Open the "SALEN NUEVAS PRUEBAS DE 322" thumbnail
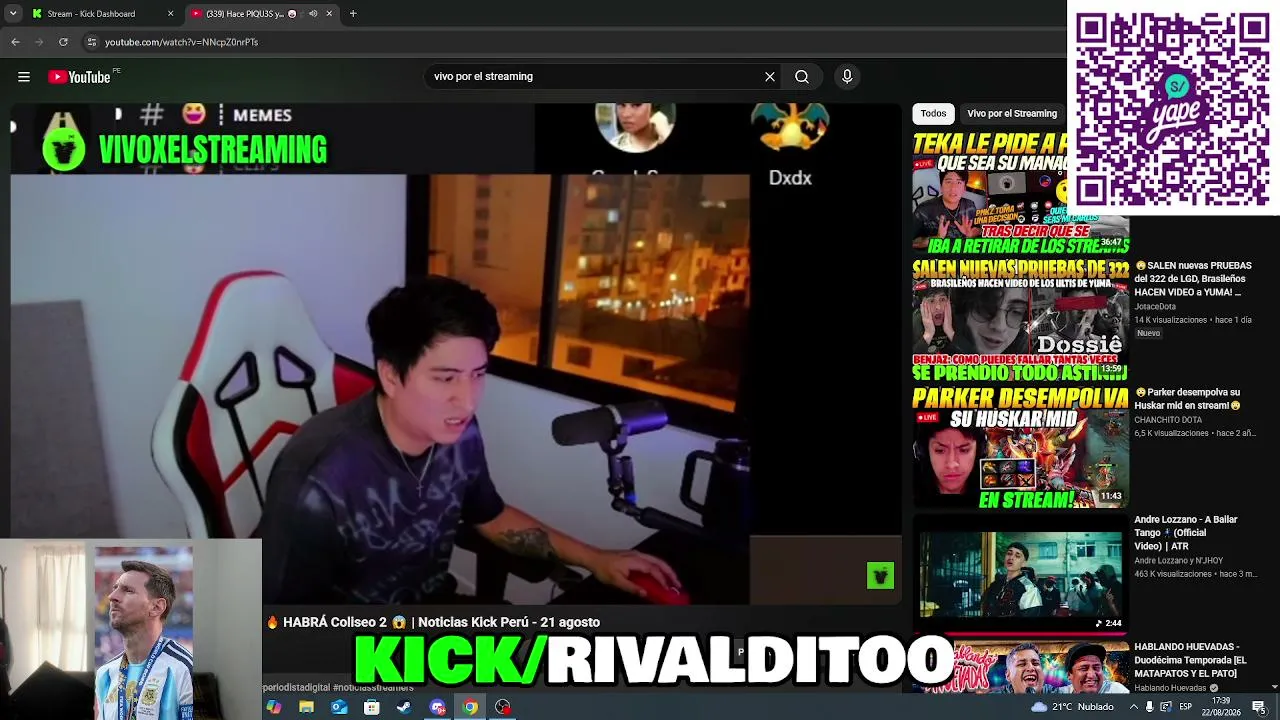 pos(1020,320)
